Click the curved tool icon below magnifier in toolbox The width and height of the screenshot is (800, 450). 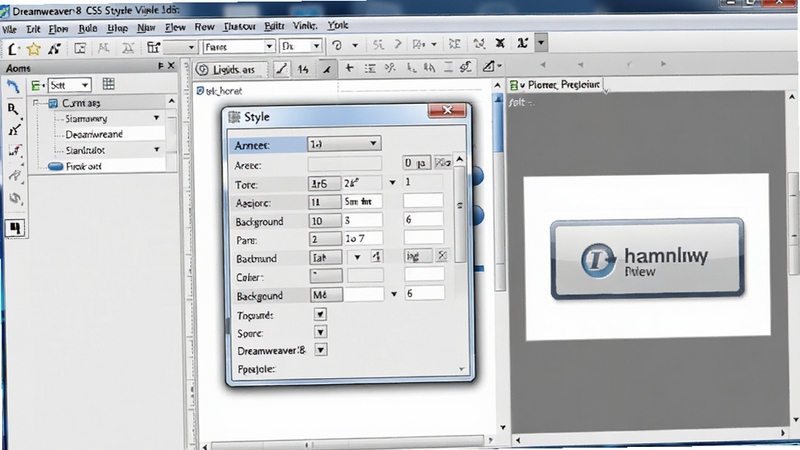tap(14, 130)
